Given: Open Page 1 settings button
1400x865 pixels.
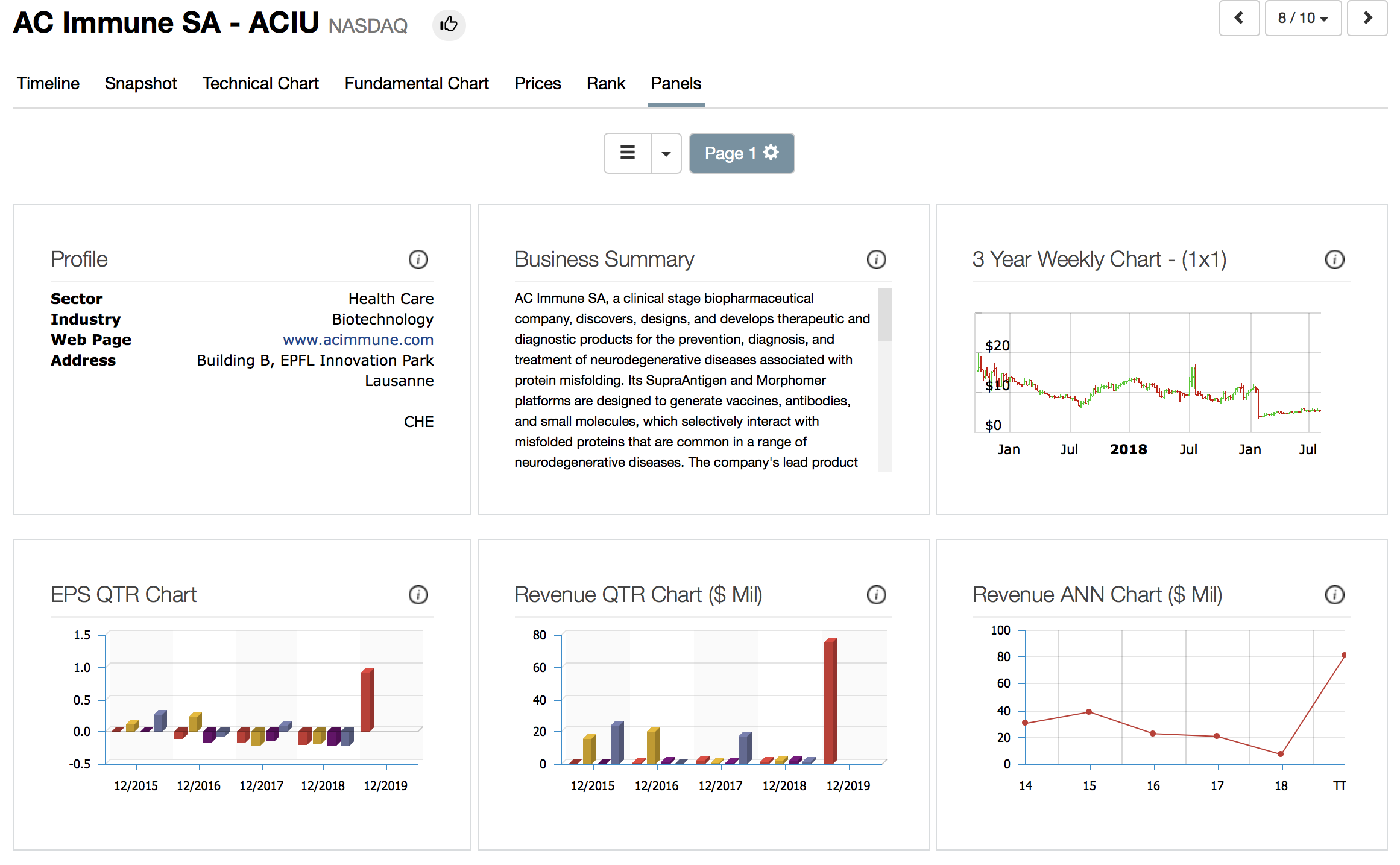Looking at the screenshot, I should coord(742,153).
